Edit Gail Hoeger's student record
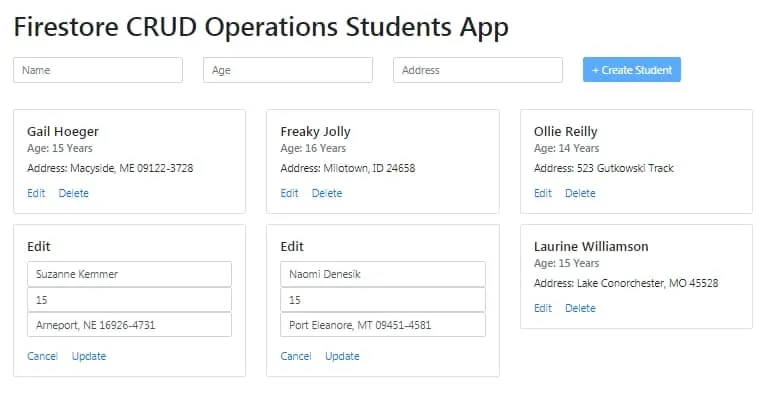Screen dimensions: 781x404 click(x=36, y=193)
